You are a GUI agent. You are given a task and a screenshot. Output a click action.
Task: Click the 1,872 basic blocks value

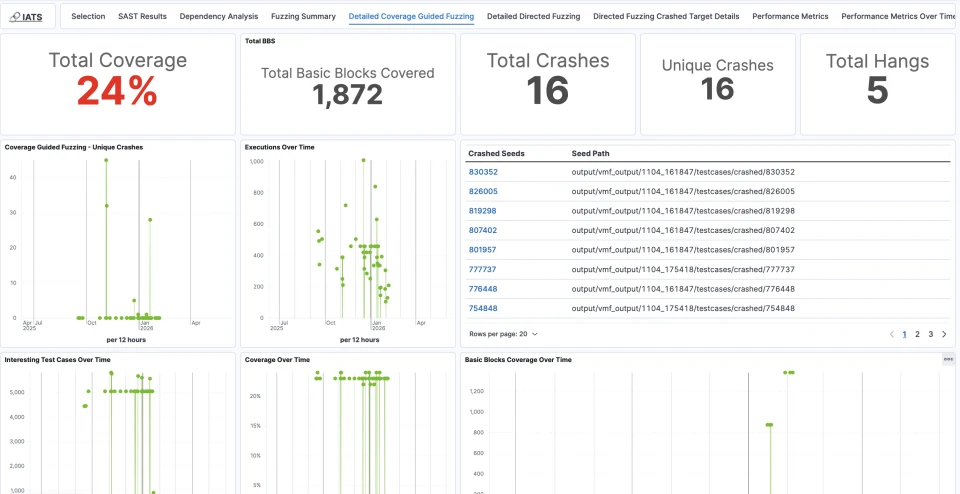point(347,94)
